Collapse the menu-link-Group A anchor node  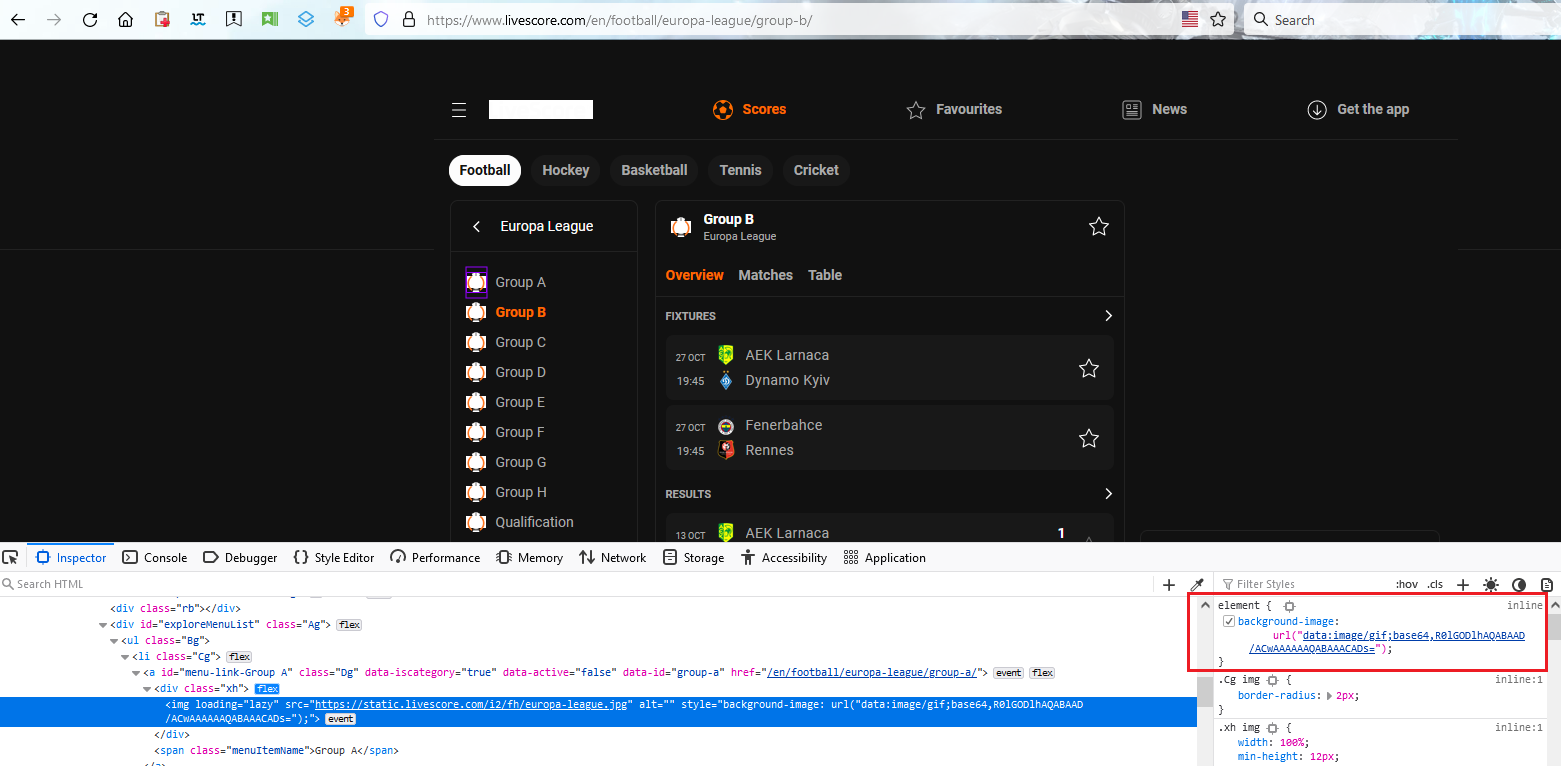pos(136,673)
